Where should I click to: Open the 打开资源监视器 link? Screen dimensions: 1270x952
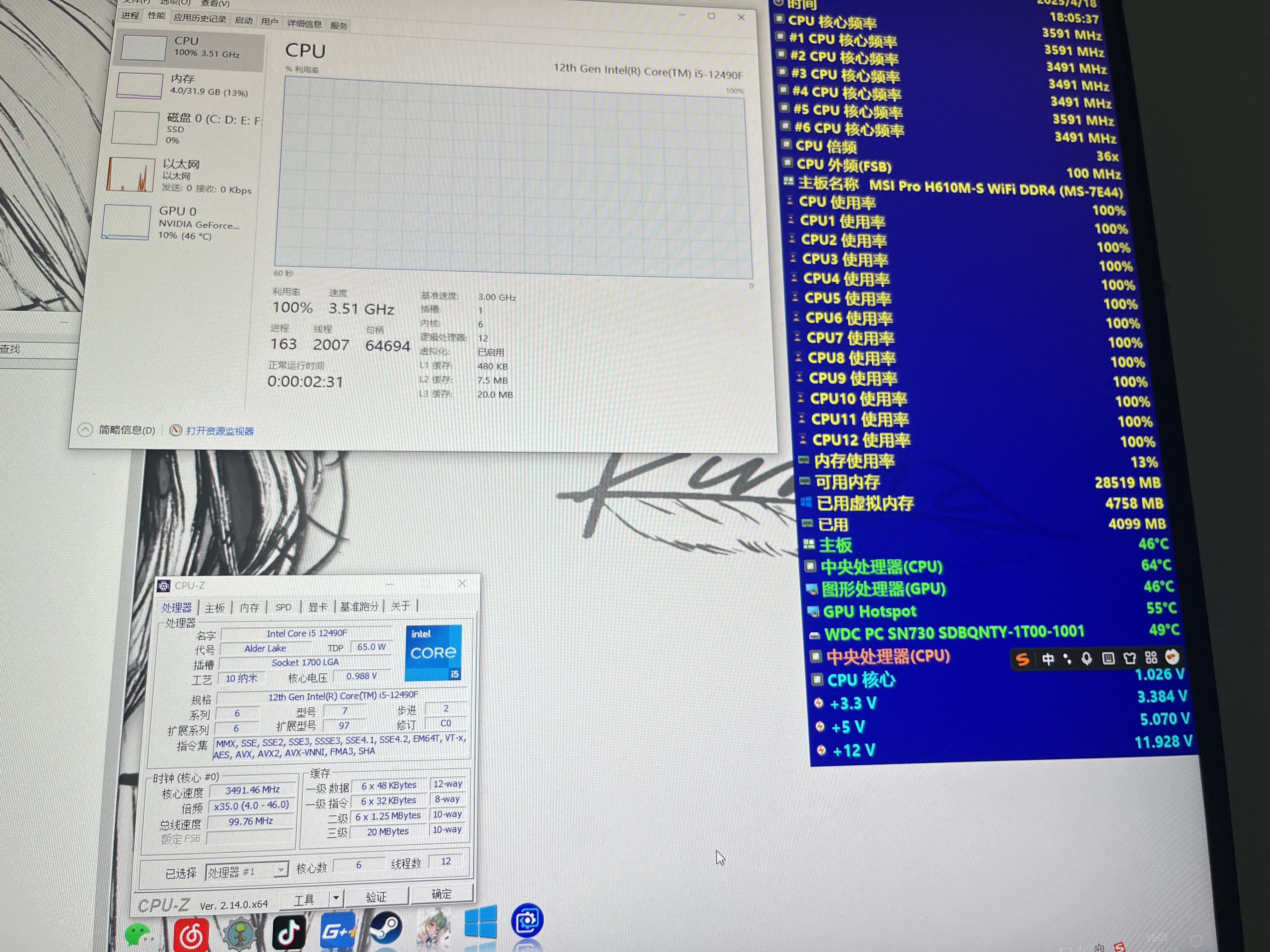(x=220, y=431)
